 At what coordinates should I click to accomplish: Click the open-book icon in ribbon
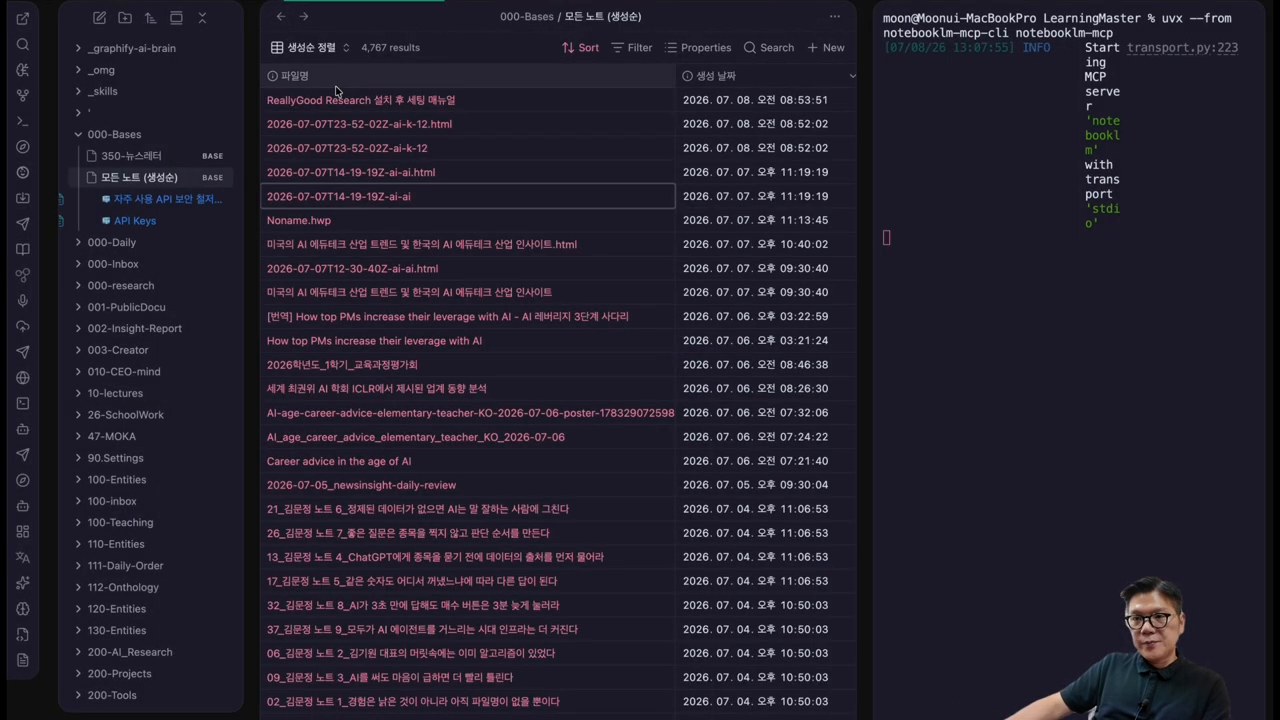tap(23, 249)
